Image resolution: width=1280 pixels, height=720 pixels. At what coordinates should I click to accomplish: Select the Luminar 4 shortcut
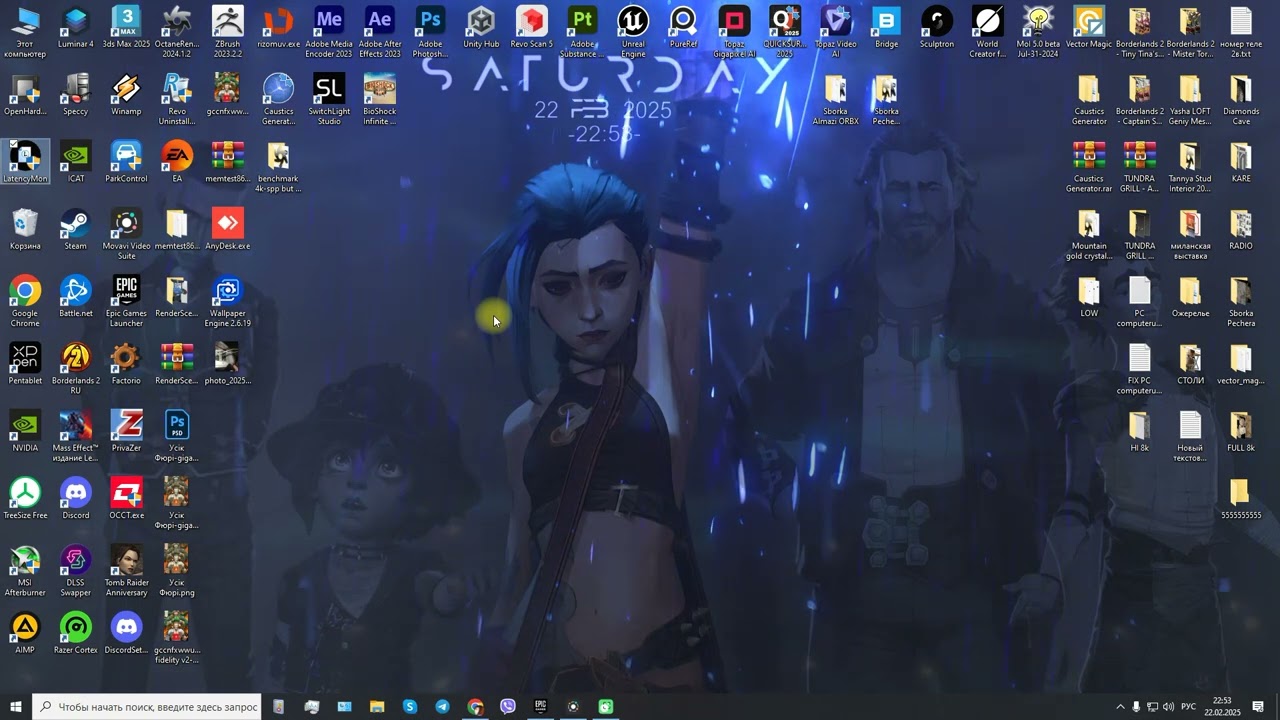[75, 29]
